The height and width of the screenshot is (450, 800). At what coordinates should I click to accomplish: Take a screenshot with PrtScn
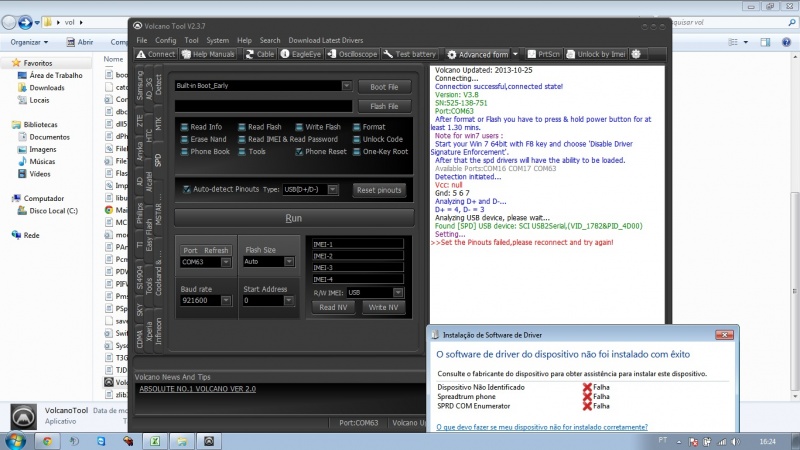[543, 54]
